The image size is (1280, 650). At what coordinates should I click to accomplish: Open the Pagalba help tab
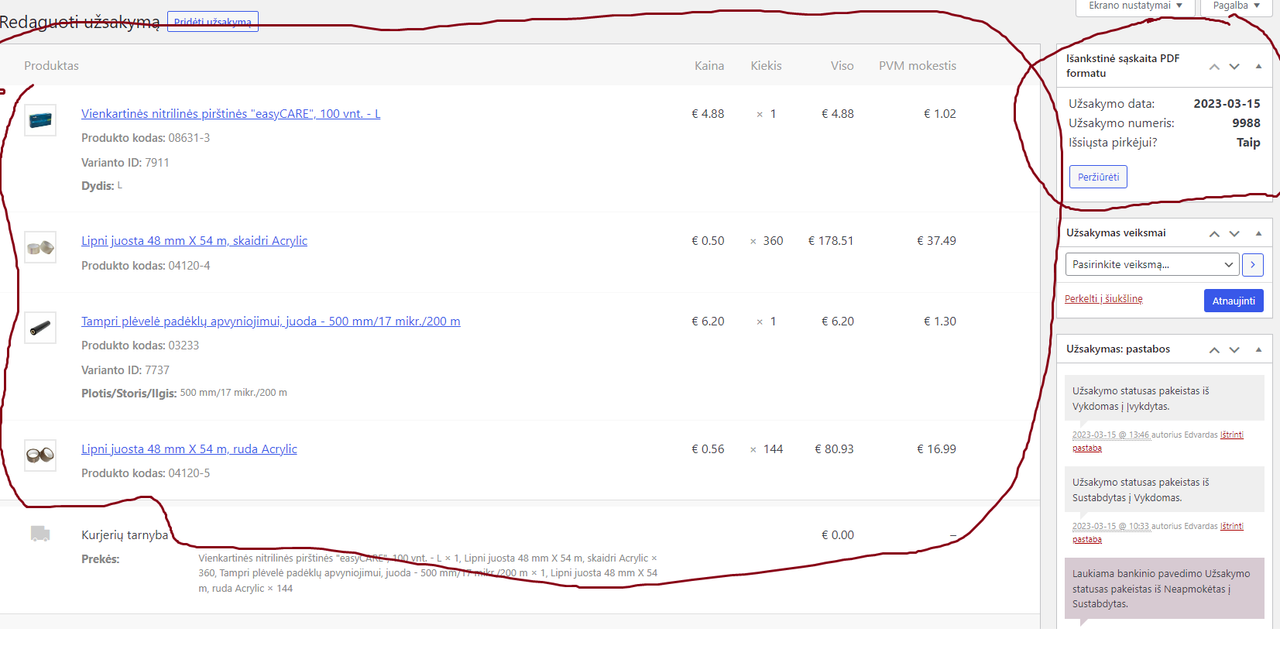click(x=1236, y=6)
